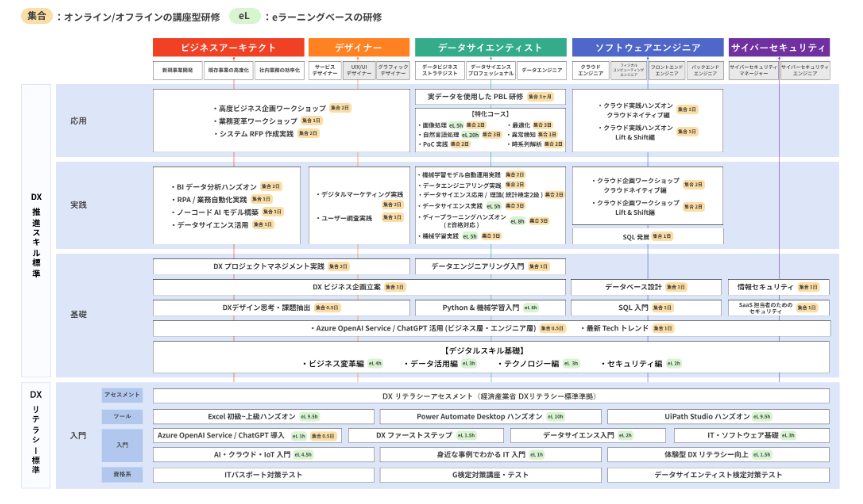This screenshot has width=863, height=504.
Task: Open the Python & 機械学習入門 course
Action: tap(490, 308)
